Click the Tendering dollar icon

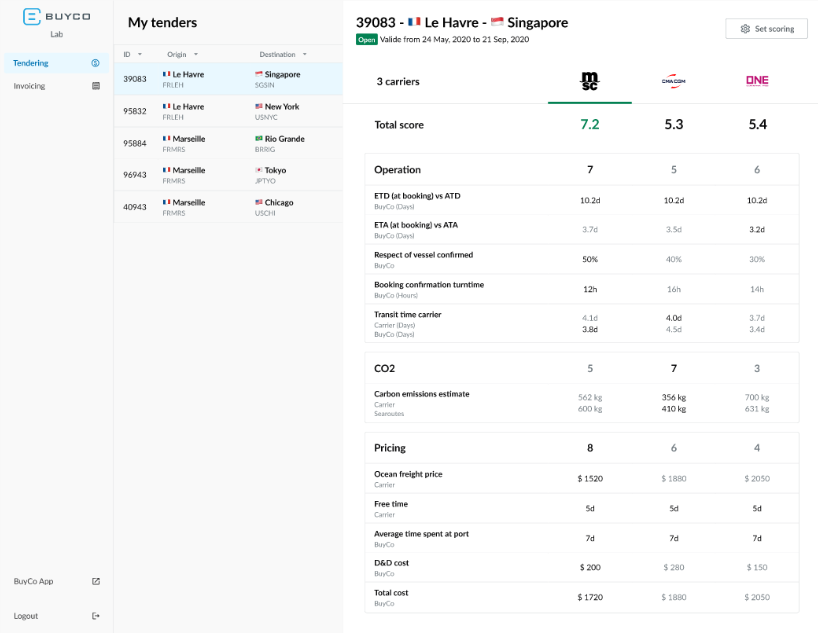[96, 63]
